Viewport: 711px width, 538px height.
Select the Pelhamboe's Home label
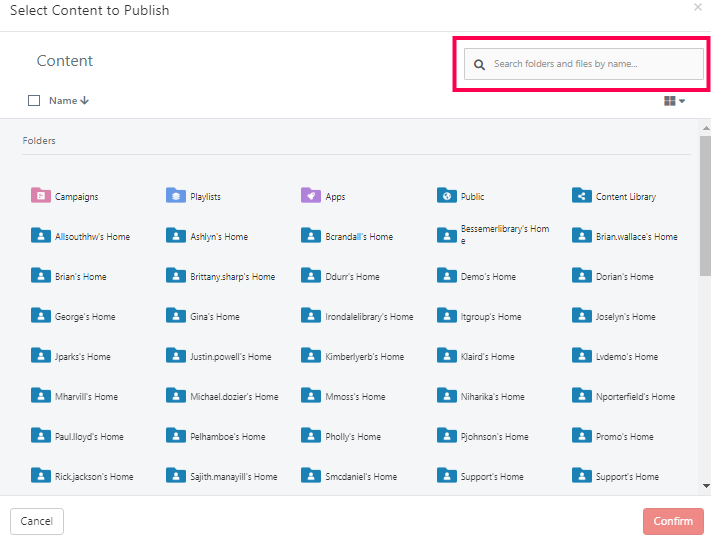(228, 436)
